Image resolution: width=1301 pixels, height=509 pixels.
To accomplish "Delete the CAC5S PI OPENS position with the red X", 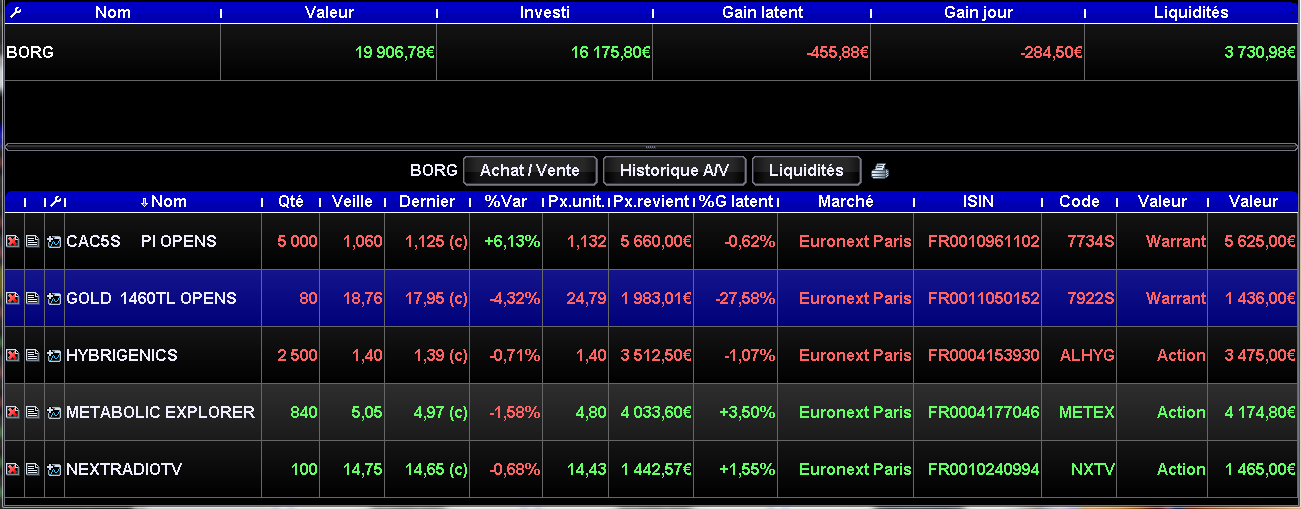I will [x=13, y=241].
